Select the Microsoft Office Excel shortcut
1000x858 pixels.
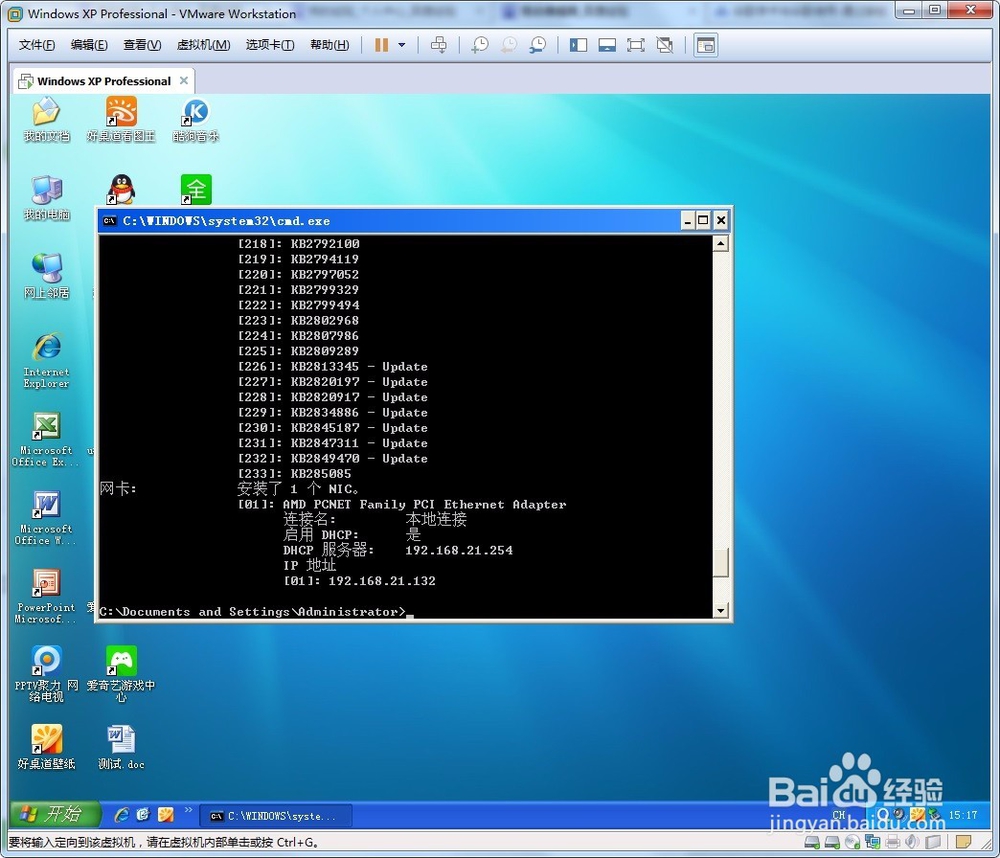point(45,440)
